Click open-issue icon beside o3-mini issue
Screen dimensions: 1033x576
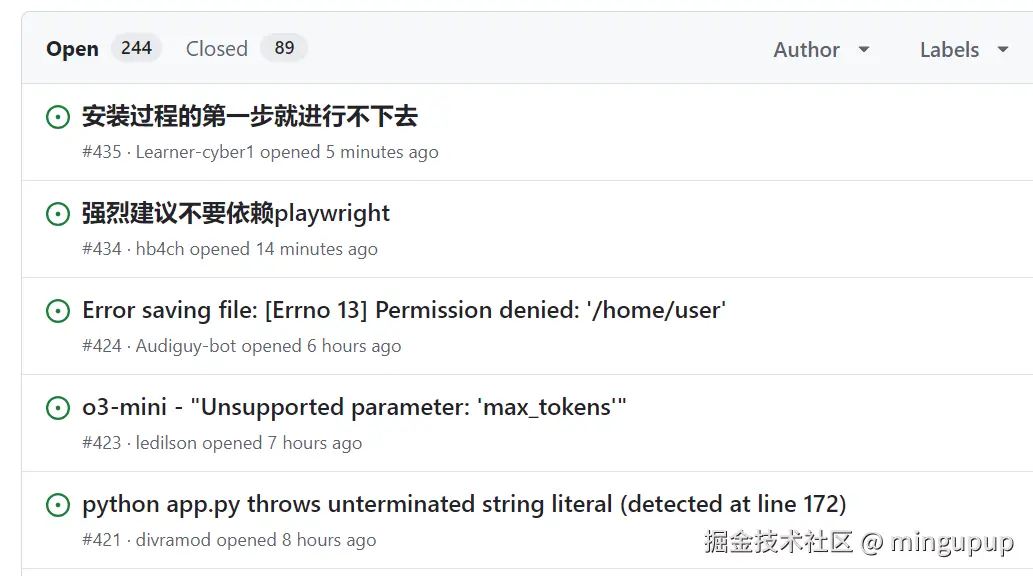click(58, 408)
